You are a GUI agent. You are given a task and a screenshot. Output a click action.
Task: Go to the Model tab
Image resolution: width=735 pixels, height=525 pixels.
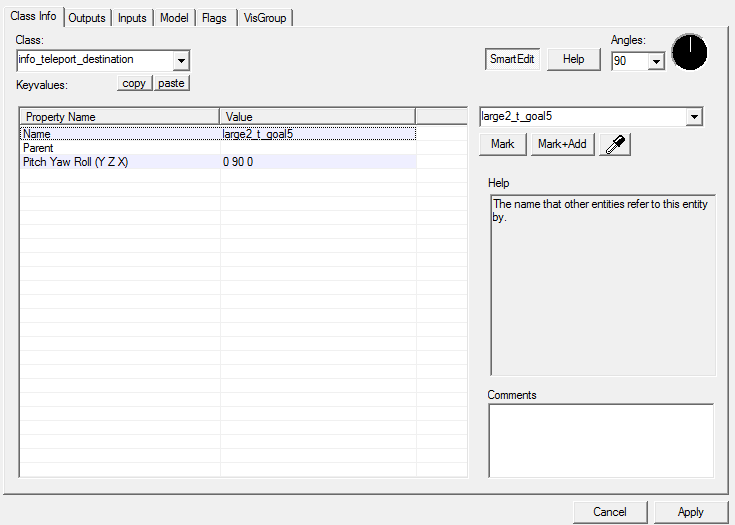click(x=174, y=18)
